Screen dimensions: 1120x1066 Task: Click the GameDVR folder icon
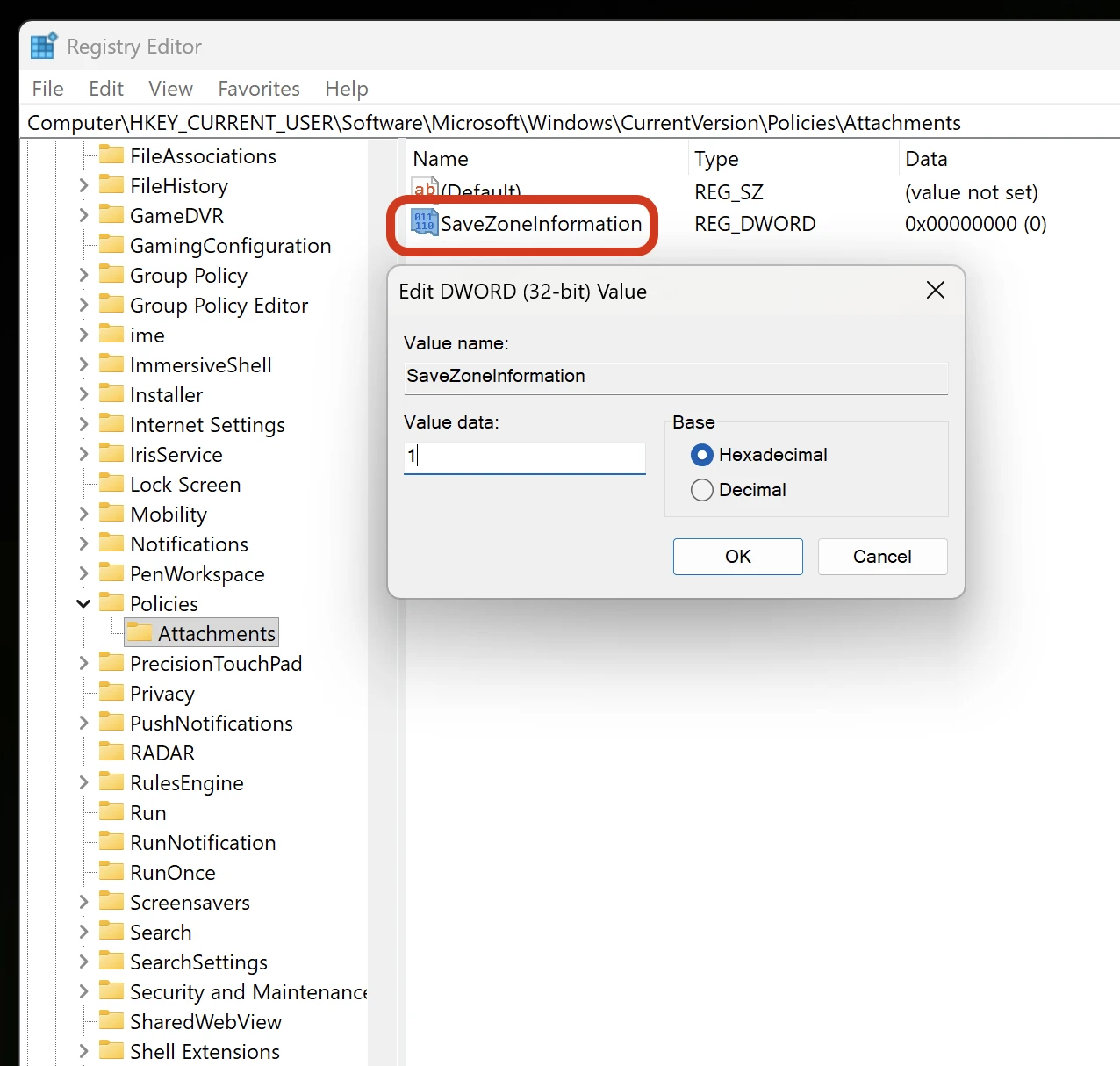pyautogui.click(x=111, y=214)
